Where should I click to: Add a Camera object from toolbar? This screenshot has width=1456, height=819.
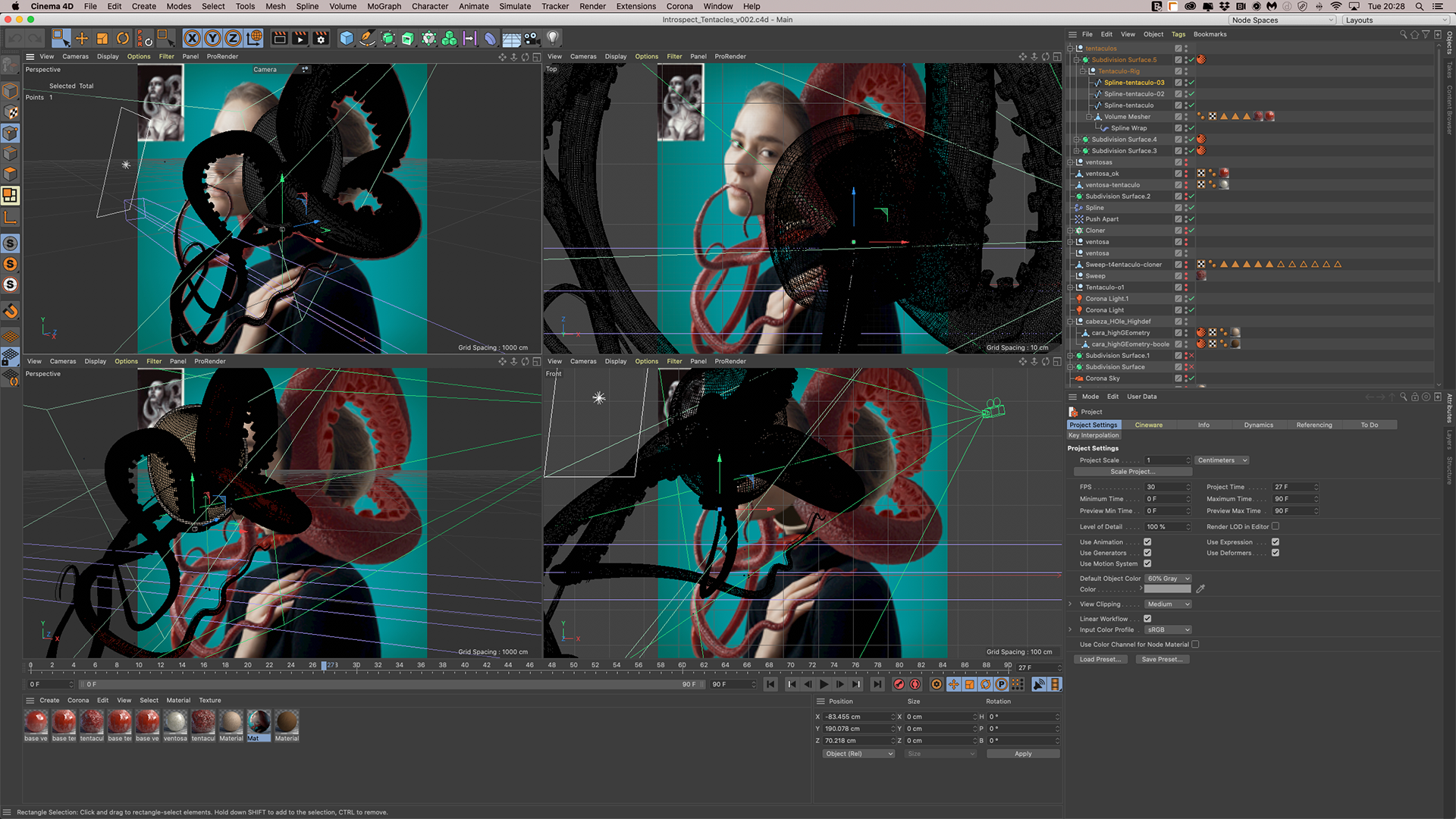[x=532, y=38]
